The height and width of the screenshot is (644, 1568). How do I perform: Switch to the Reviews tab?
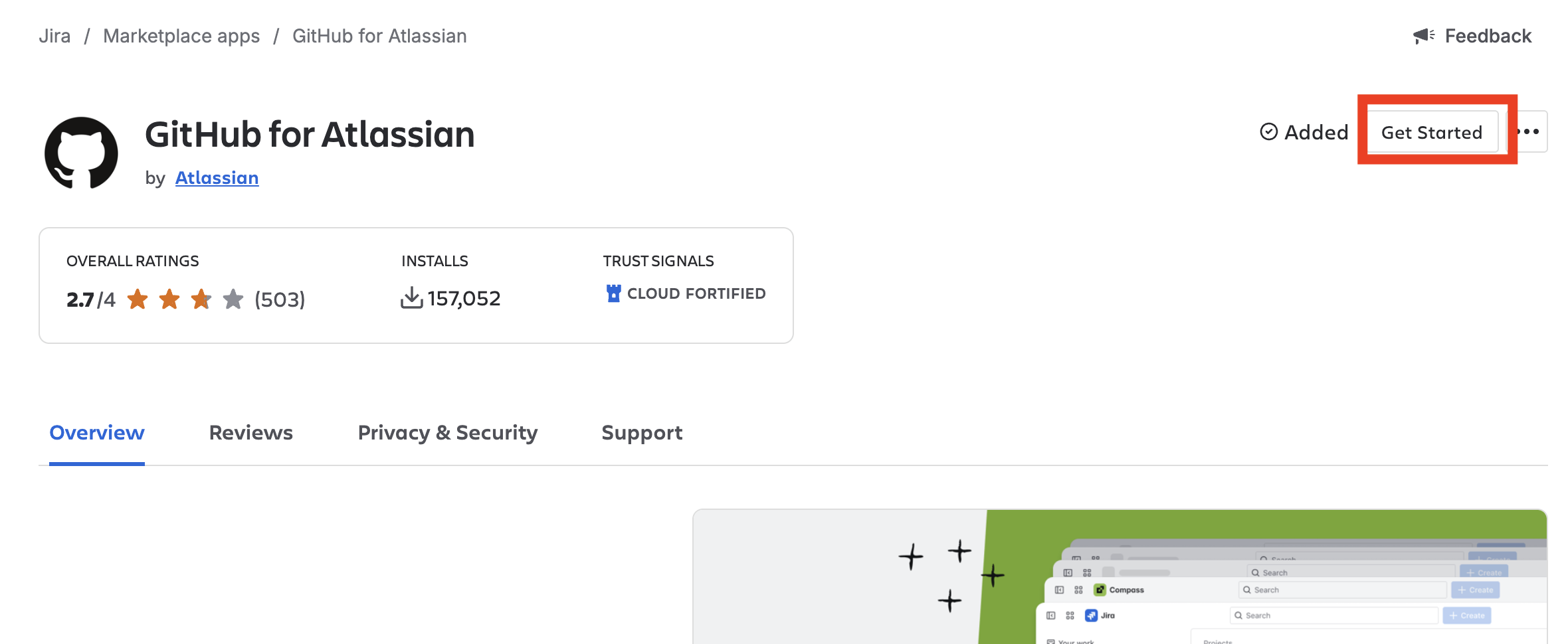[251, 433]
